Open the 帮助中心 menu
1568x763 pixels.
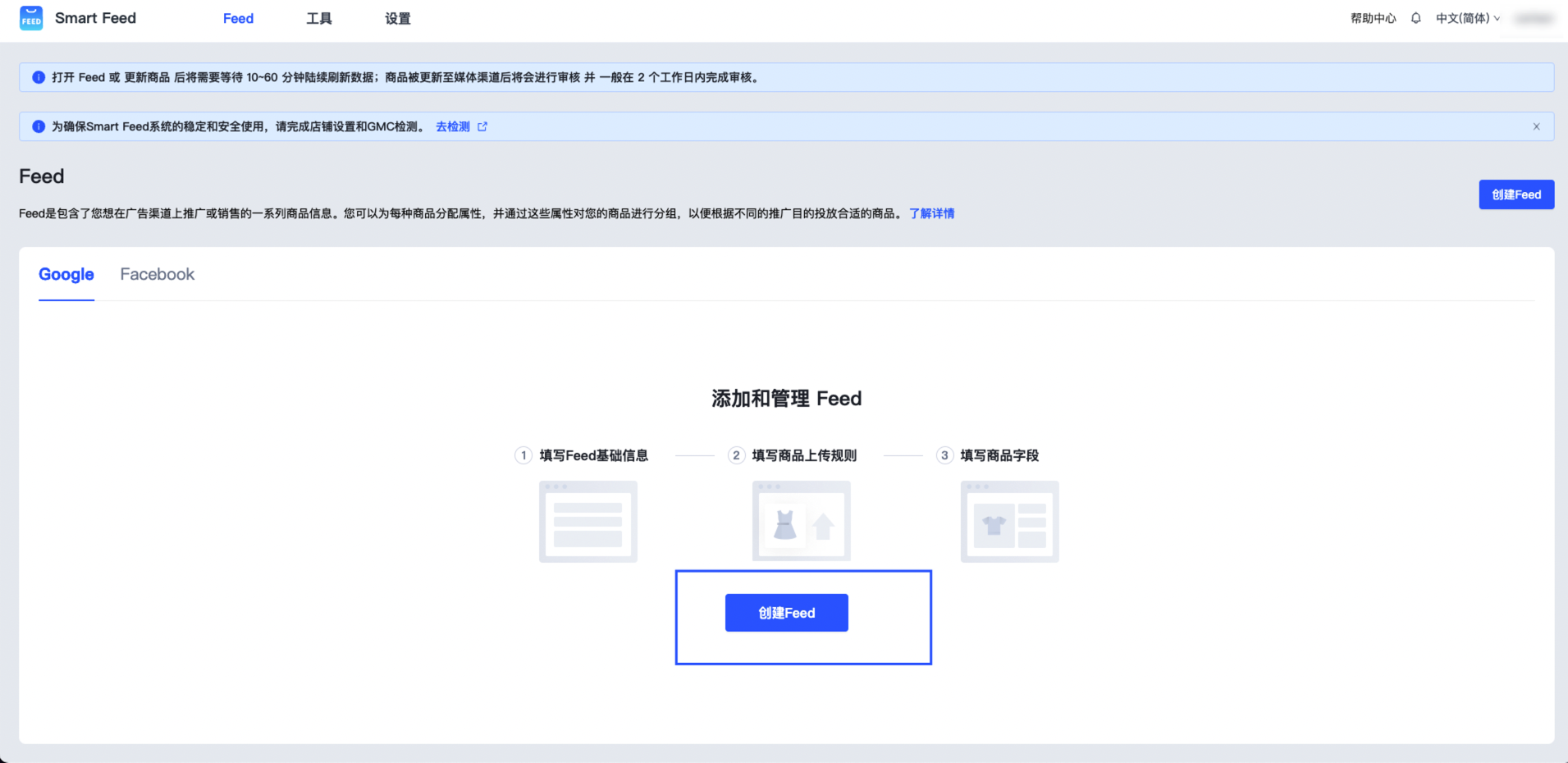tap(1372, 17)
